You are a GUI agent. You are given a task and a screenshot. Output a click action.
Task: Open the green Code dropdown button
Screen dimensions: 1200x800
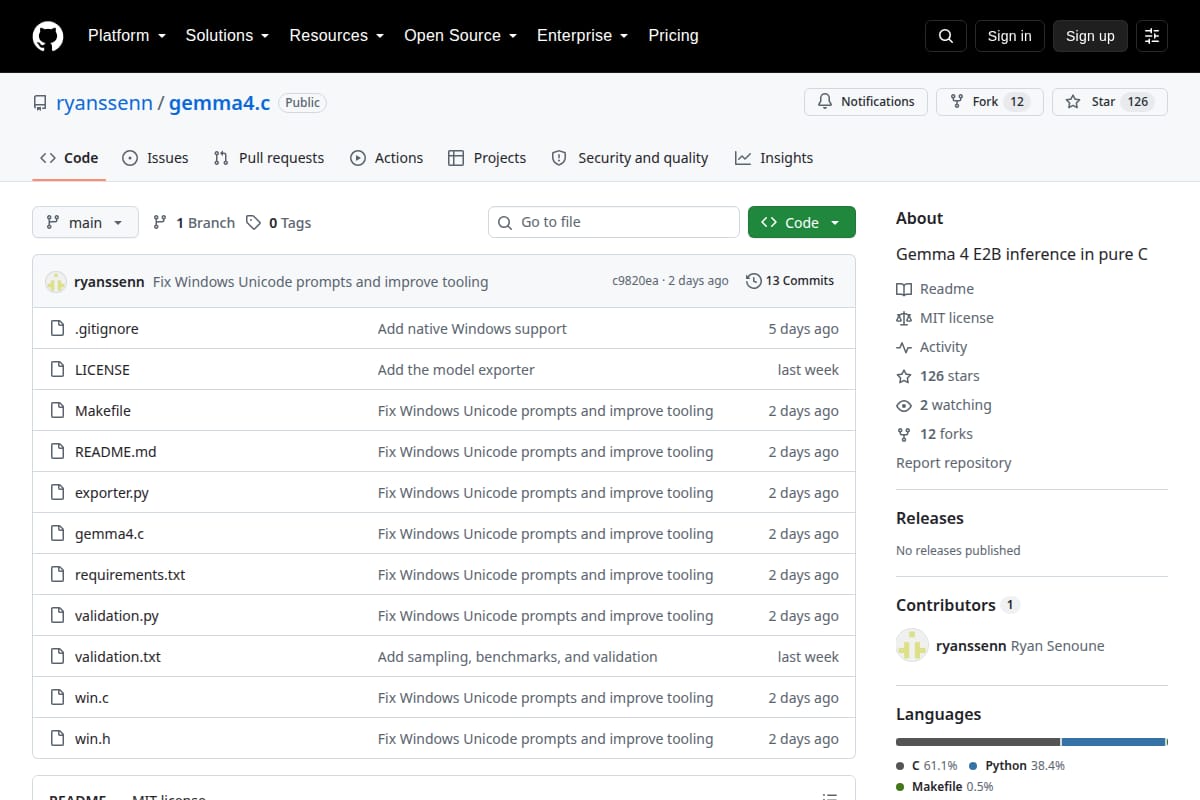click(802, 222)
